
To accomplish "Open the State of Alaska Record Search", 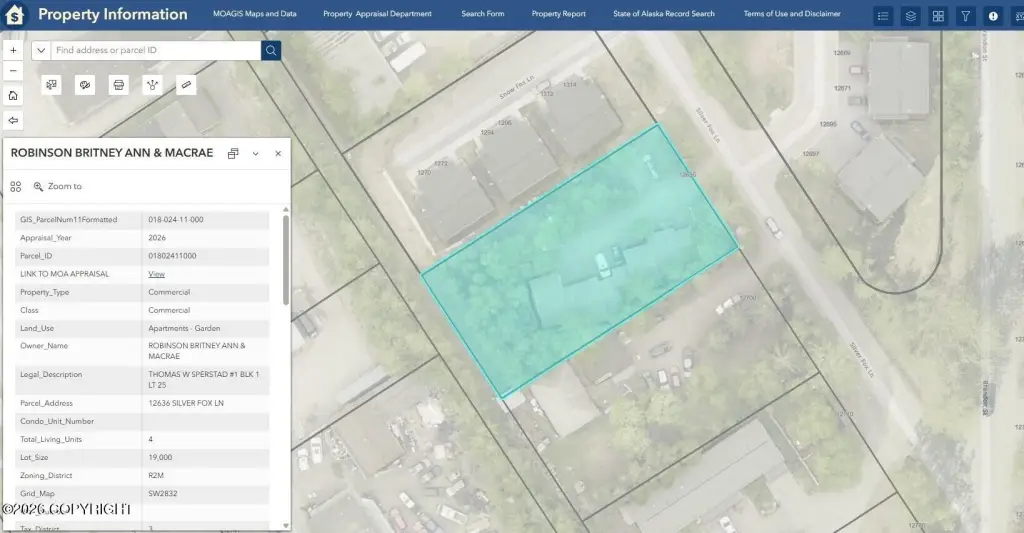I will (x=663, y=14).
